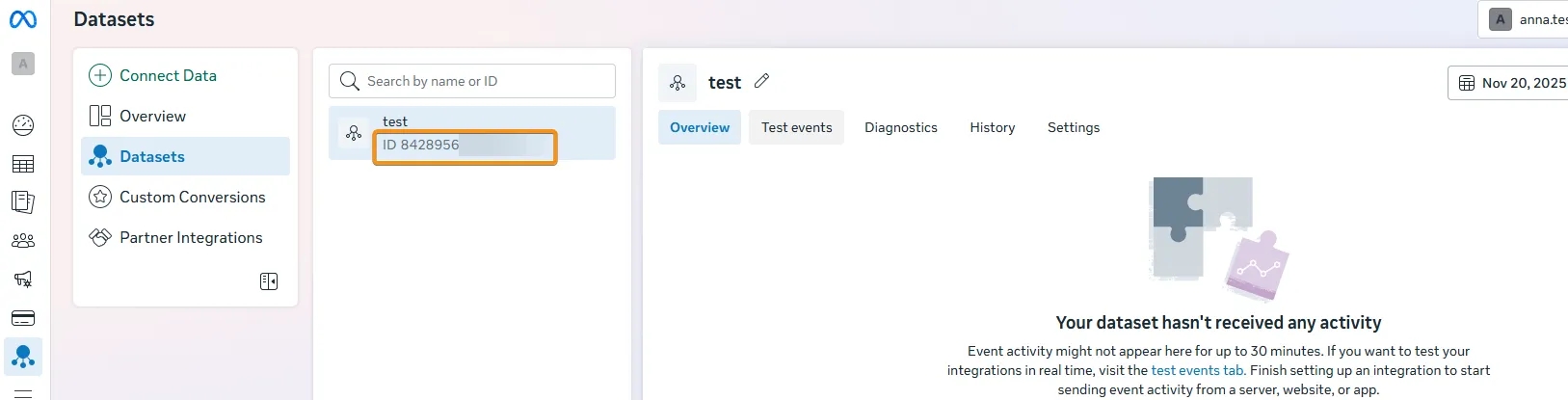1568x400 pixels.
Task: Open the Nov 20, 2025 date picker
Action: (x=1508, y=83)
